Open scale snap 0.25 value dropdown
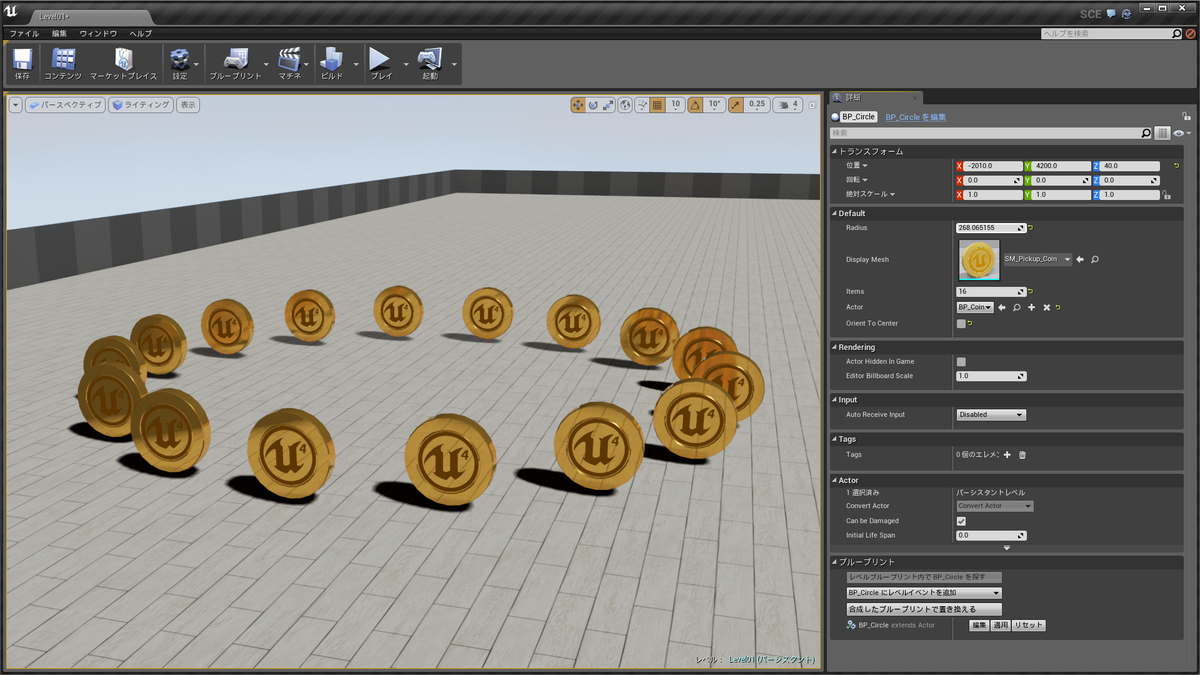The height and width of the screenshot is (675, 1200). (757, 104)
